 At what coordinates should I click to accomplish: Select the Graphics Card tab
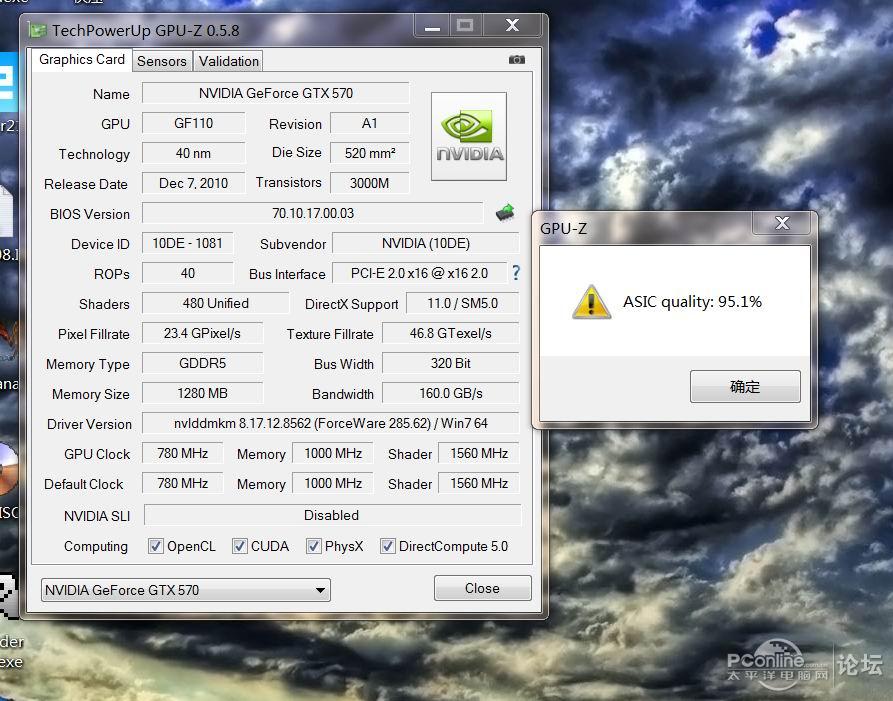pyautogui.click(x=82, y=60)
